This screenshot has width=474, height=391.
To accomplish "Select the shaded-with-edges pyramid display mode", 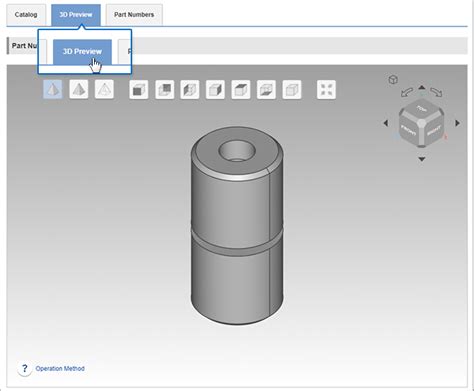I will tap(53, 89).
